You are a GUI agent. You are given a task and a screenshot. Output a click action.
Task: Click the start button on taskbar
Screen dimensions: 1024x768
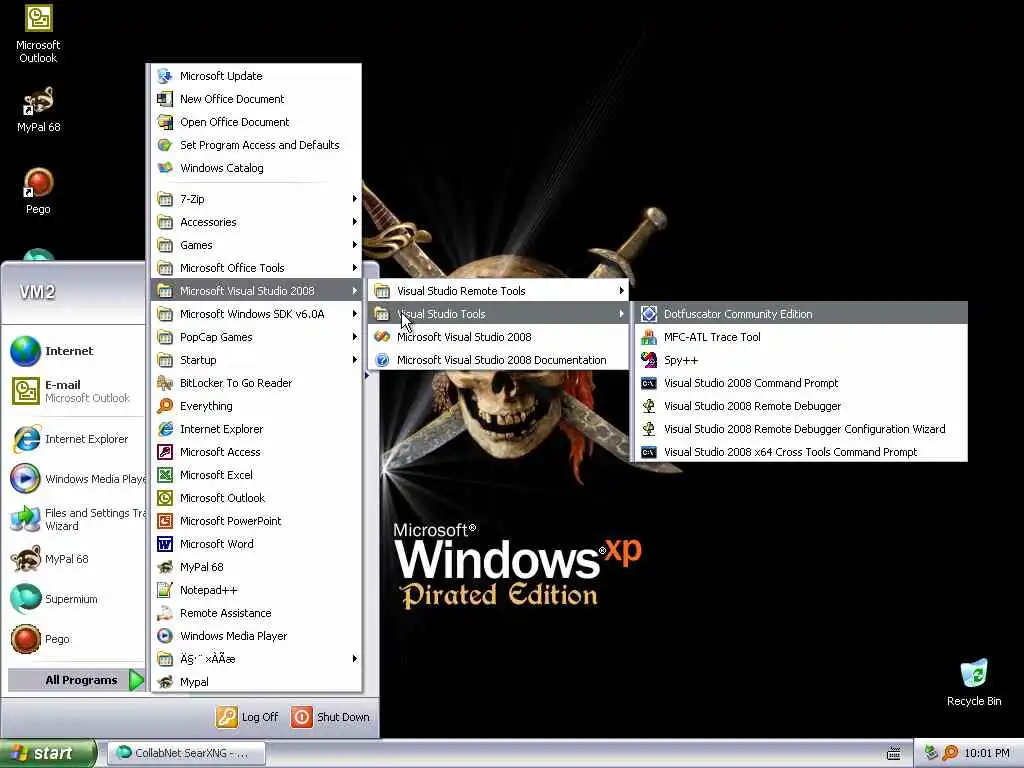tap(47, 754)
